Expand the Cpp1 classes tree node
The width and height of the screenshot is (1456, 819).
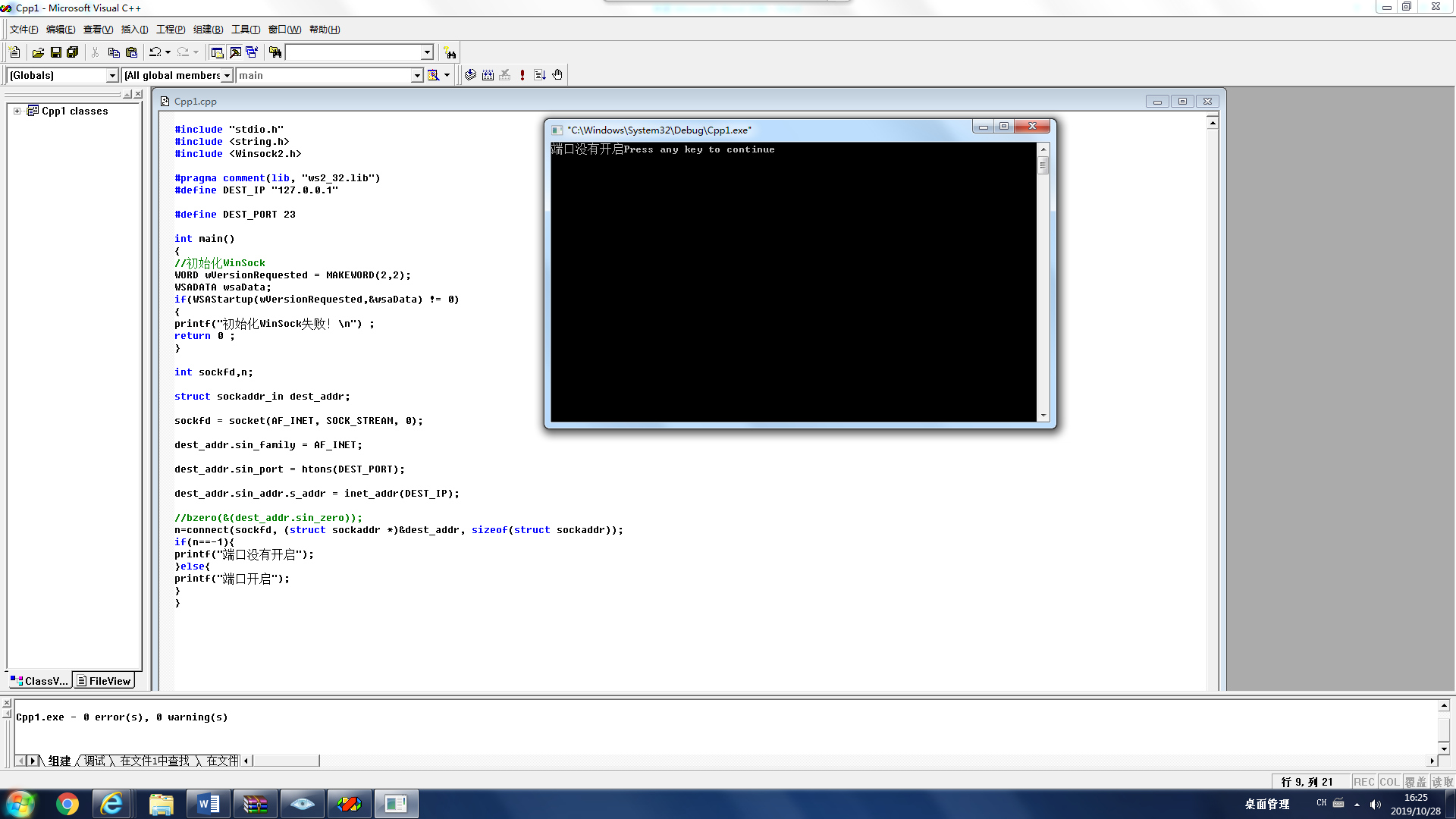[x=17, y=111]
